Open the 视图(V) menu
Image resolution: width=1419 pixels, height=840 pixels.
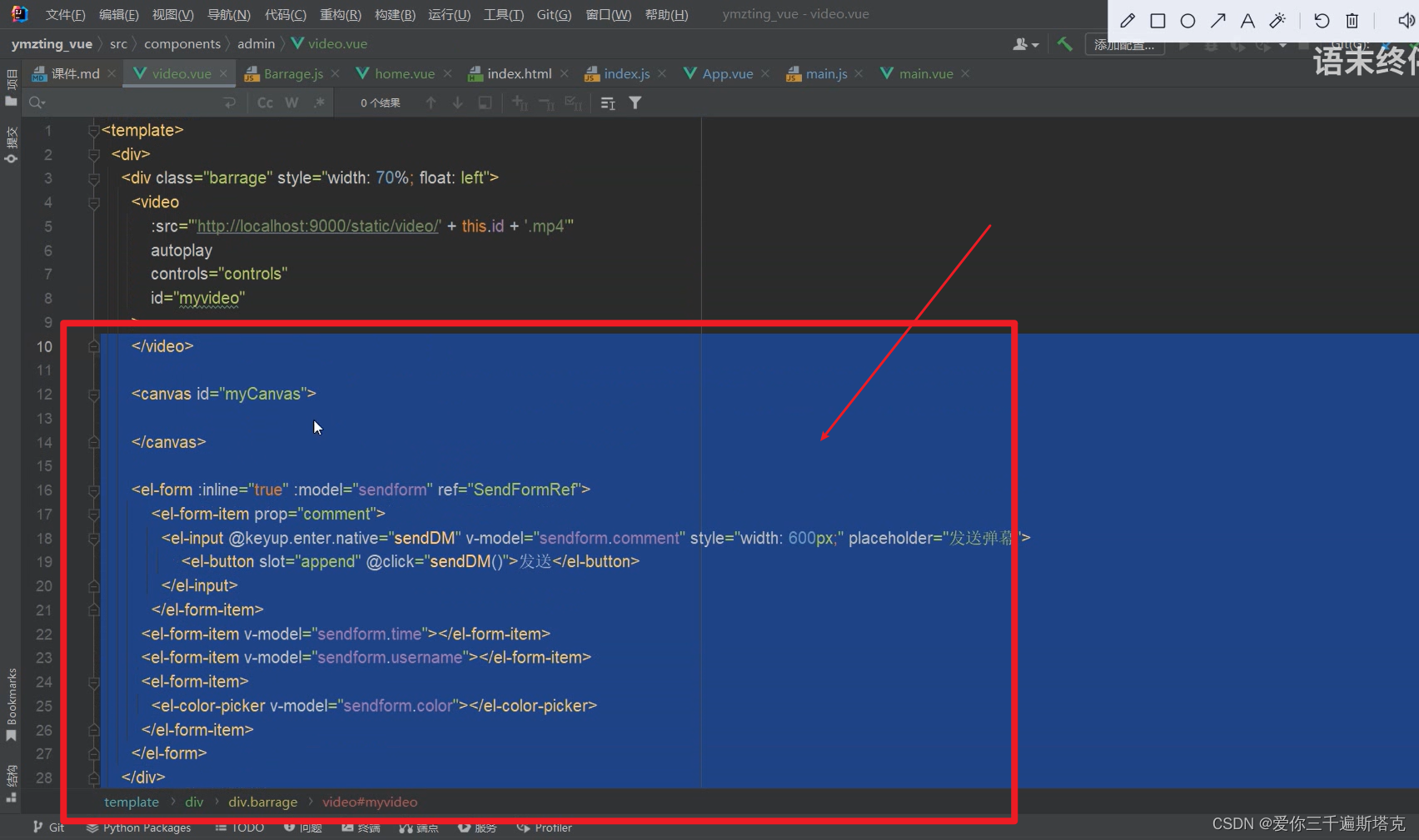pyautogui.click(x=172, y=14)
